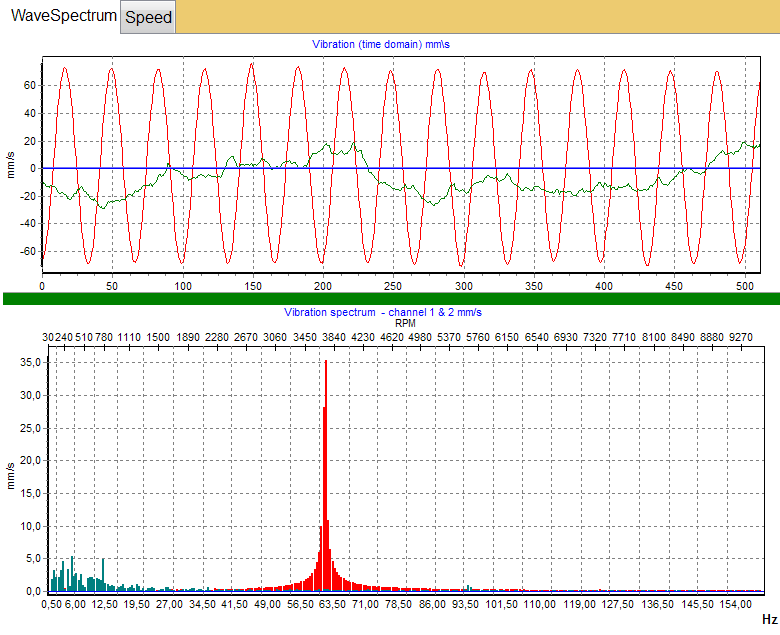Viewport: 780px width, 635px height.
Task: Click the green divider bar between charts
Action: pyautogui.click(x=391, y=299)
